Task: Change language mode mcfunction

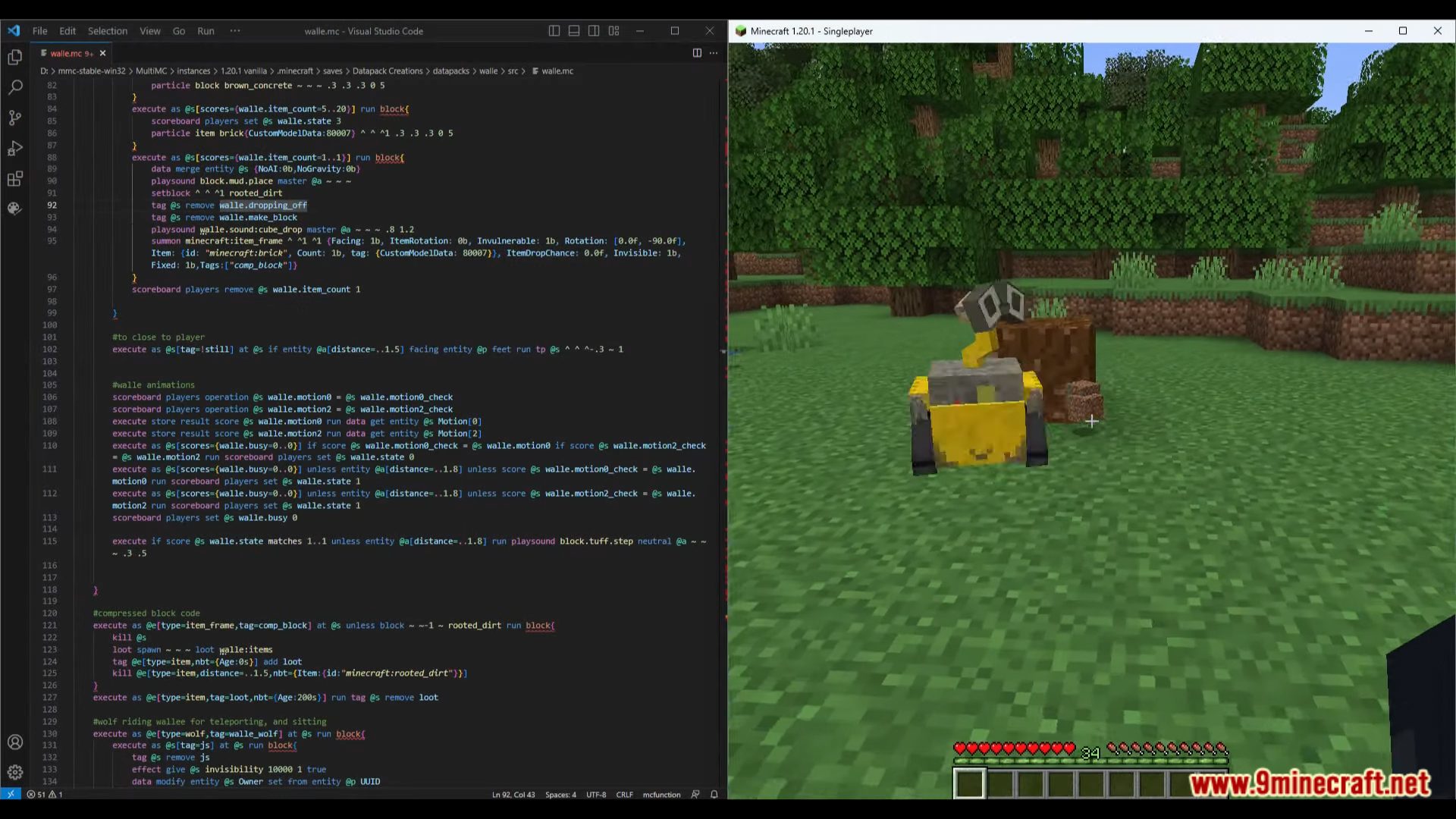Action: pos(661,794)
